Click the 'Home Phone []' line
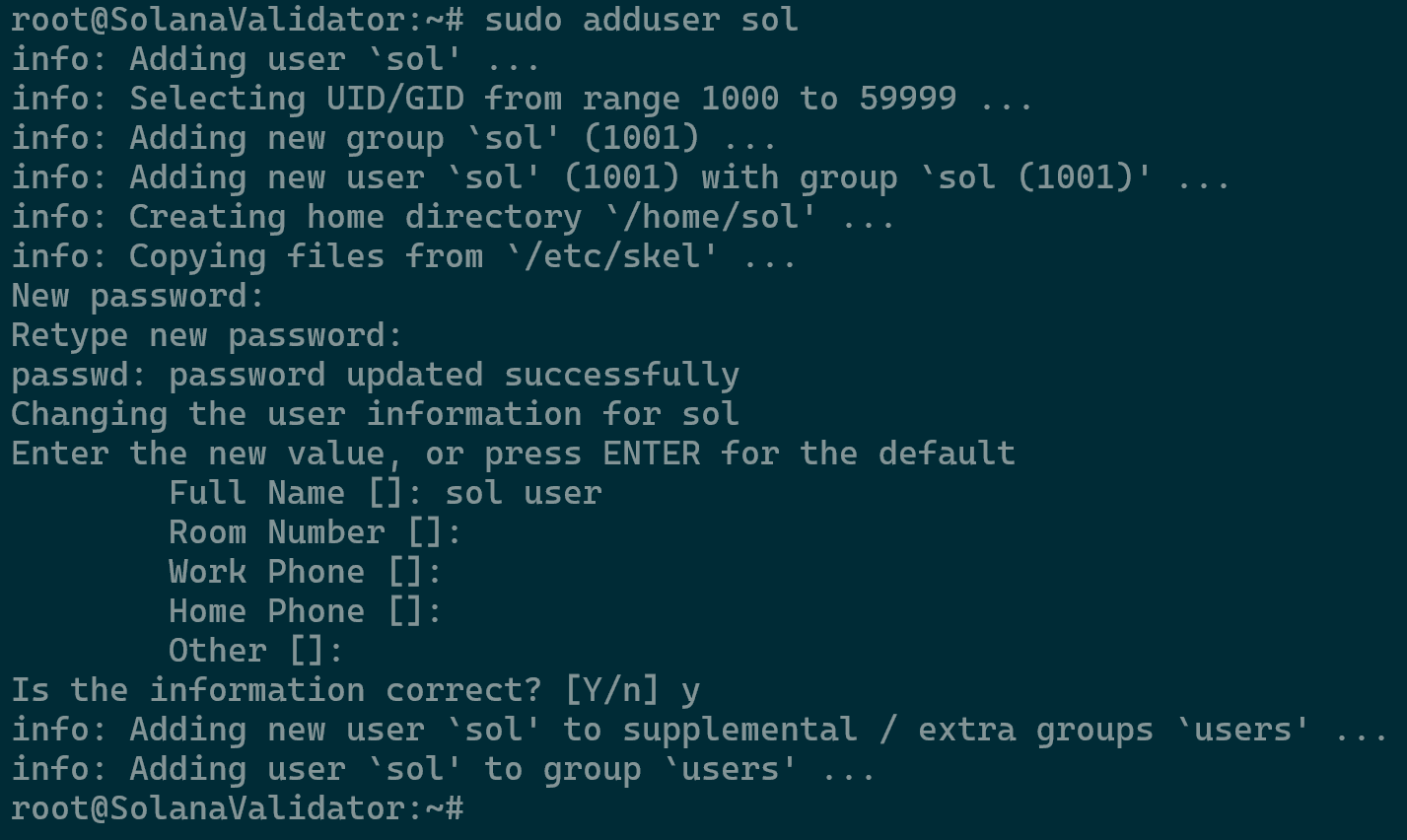The image size is (1407, 840). point(305,611)
